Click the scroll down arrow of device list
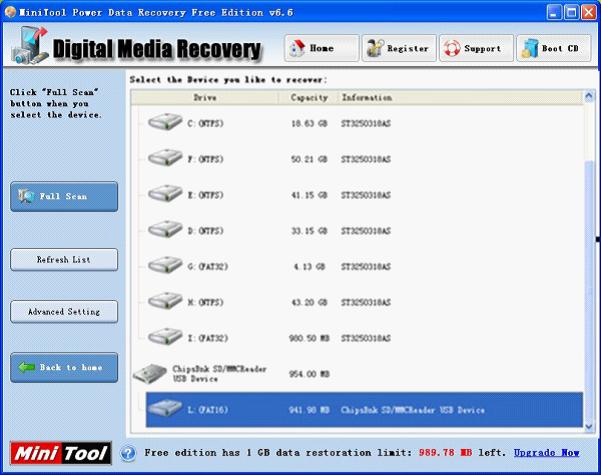The width and height of the screenshot is (601, 475). click(x=589, y=427)
